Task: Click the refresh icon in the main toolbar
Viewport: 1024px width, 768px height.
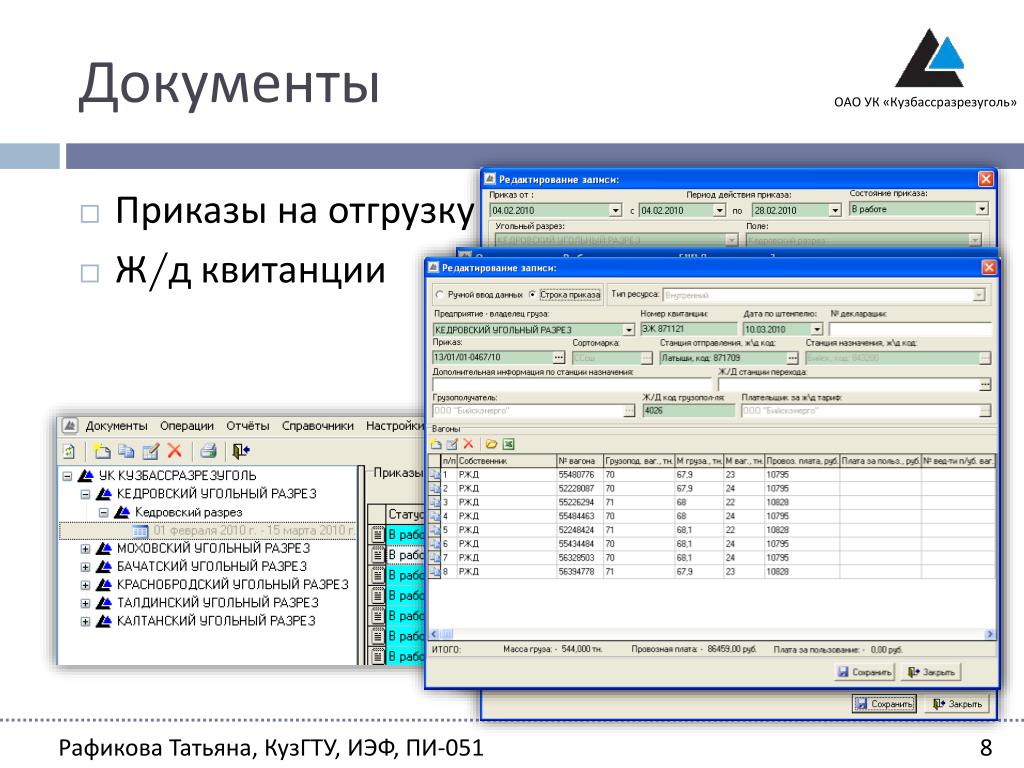Action: 69,451
